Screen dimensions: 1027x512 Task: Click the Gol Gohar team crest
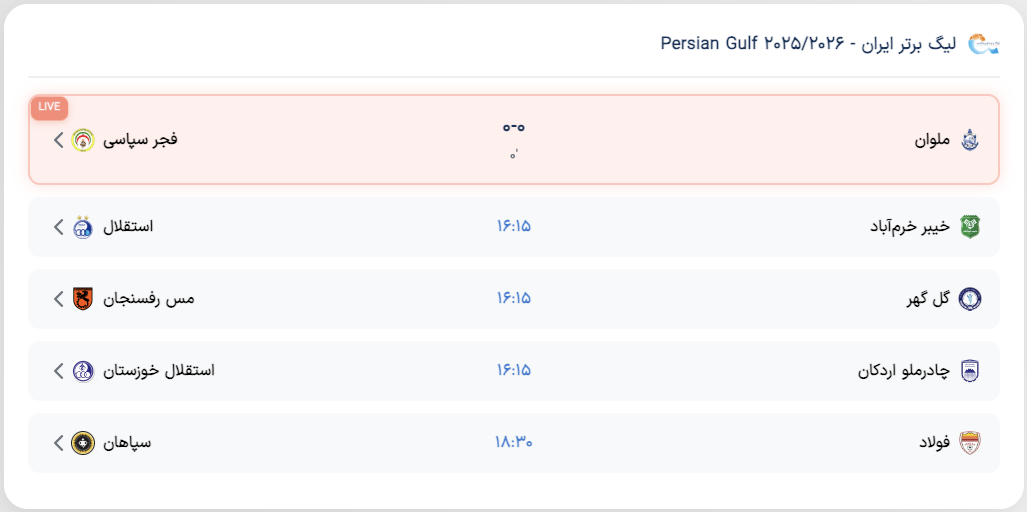coord(970,298)
